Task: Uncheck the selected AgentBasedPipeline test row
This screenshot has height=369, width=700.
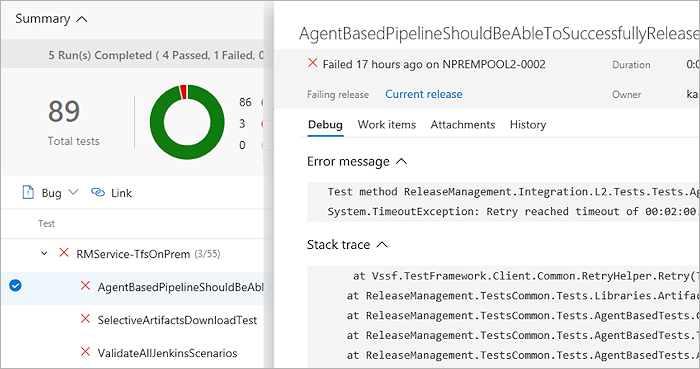Action: click(16, 285)
